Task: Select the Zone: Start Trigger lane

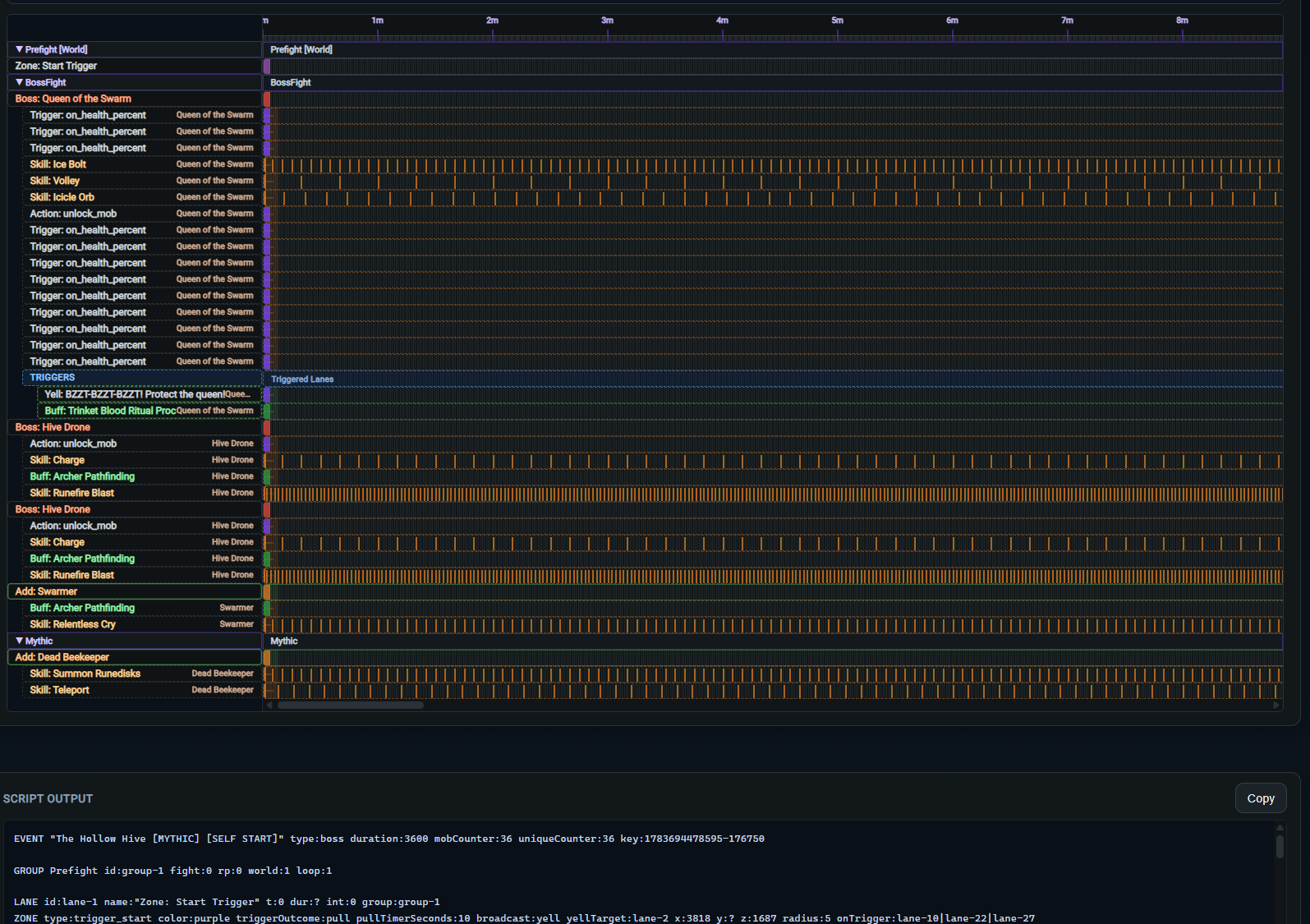Action: pyautogui.click(x=135, y=66)
